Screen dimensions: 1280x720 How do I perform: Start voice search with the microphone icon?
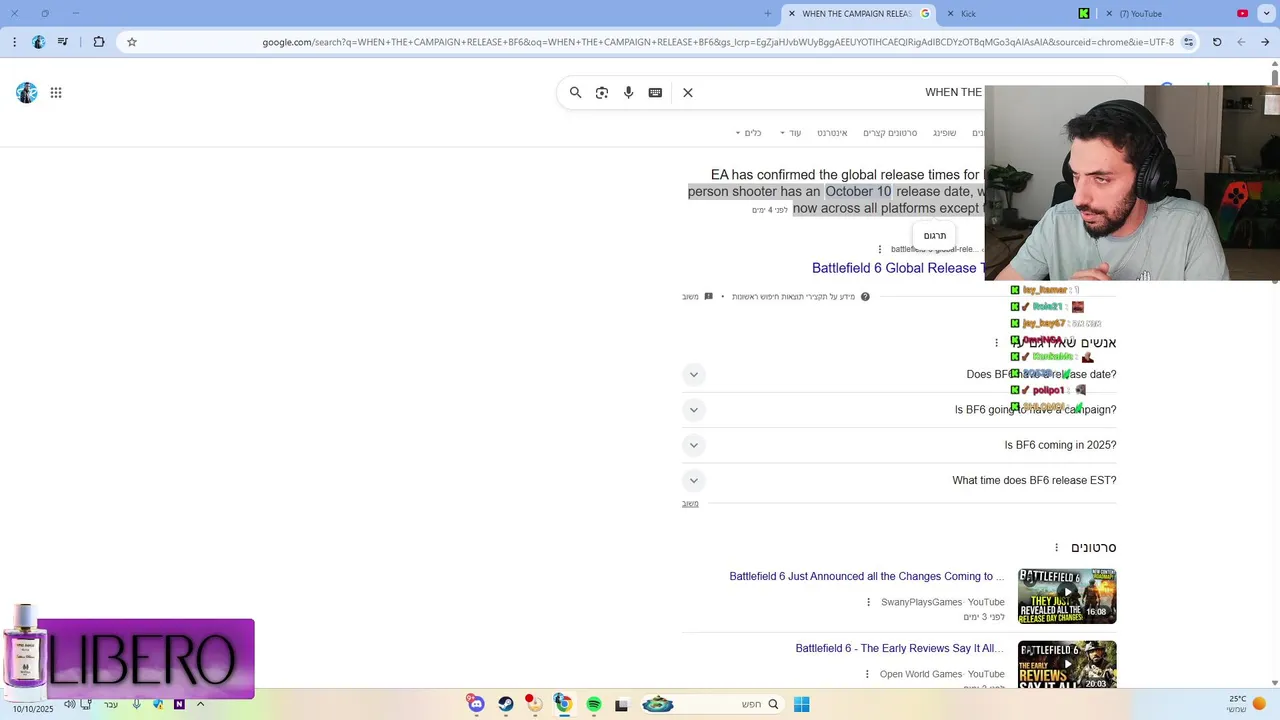pyautogui.click(x=629, y=93)
